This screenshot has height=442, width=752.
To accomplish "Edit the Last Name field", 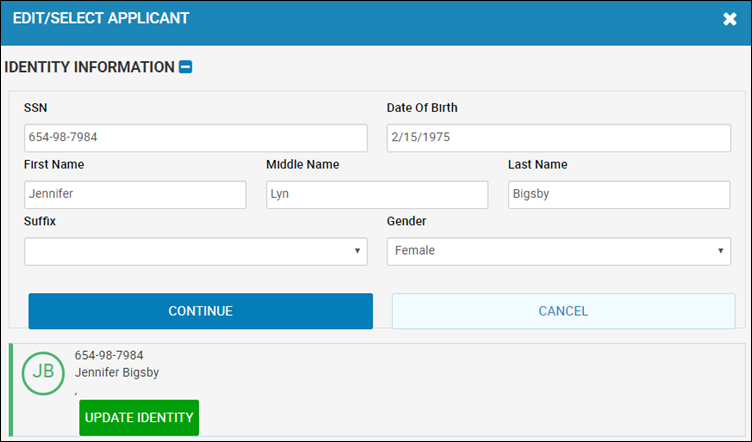I will (619, 195).
